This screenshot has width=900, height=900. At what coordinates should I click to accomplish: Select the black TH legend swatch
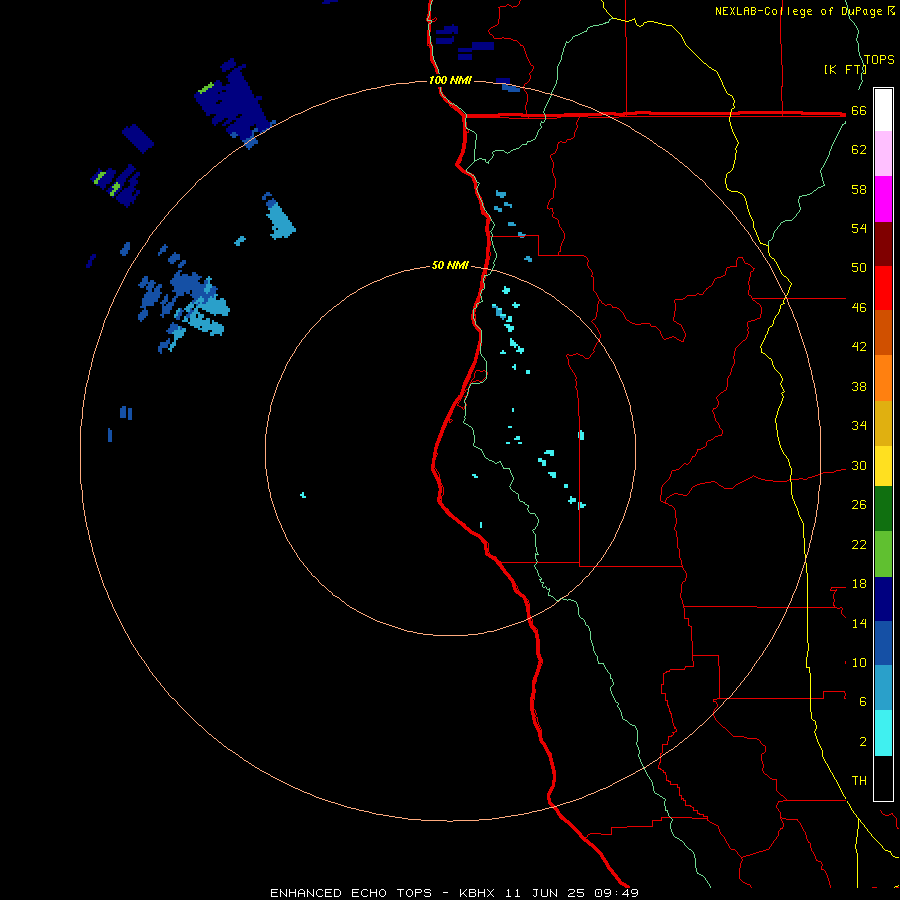(x=883, y=778)
